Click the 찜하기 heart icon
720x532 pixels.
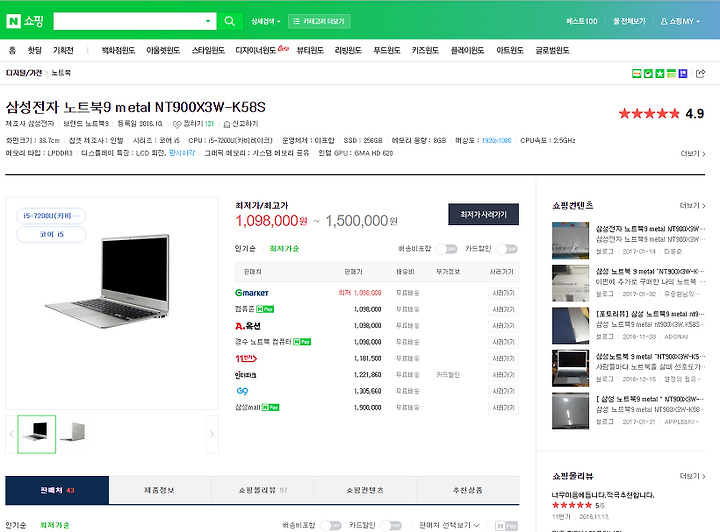click(177, 124)
